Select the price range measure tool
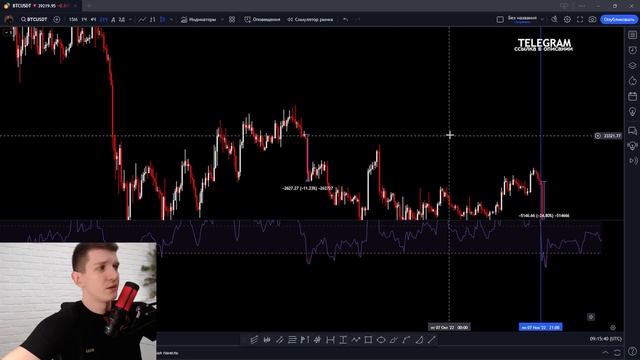 [343, 340]
